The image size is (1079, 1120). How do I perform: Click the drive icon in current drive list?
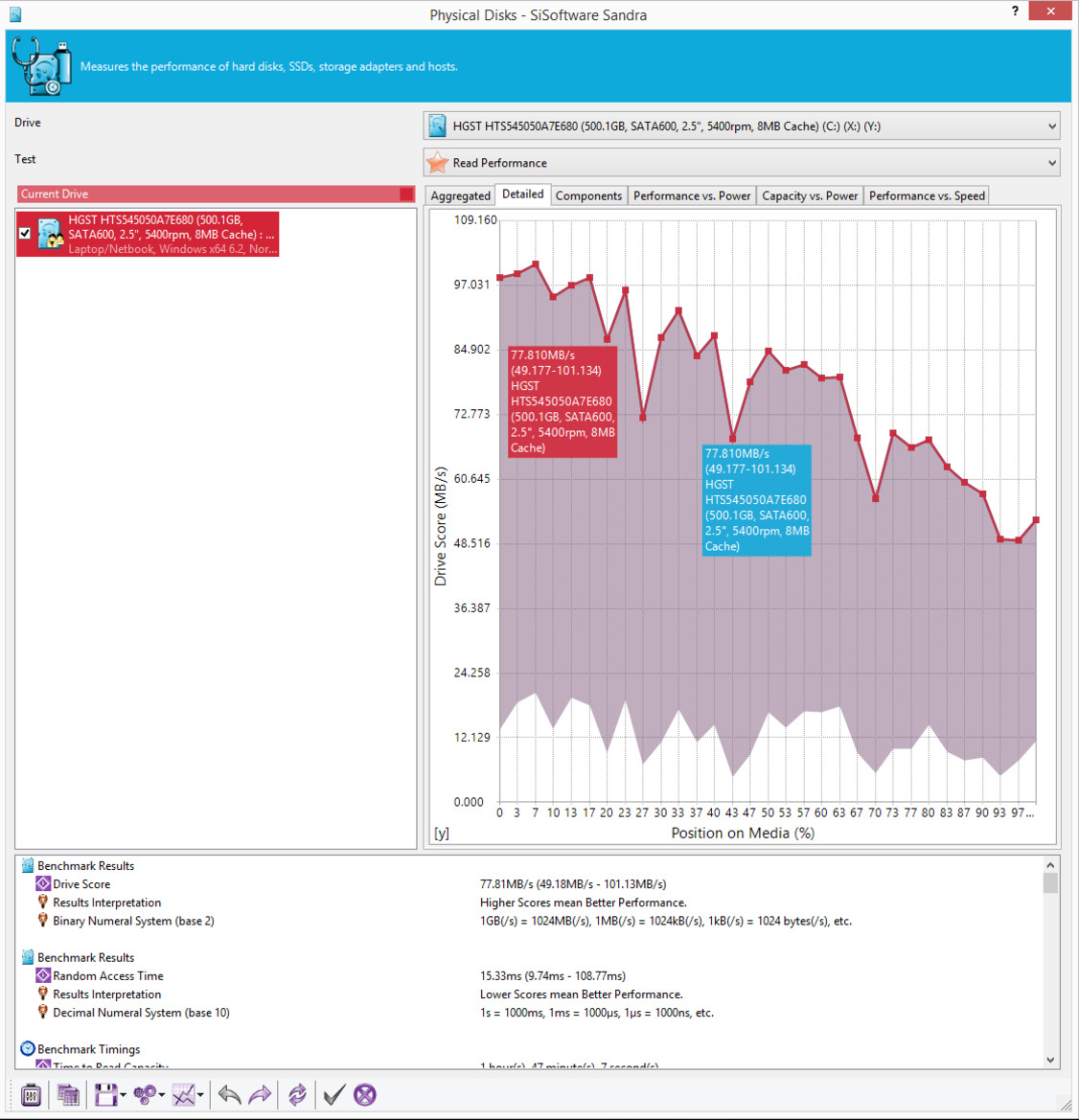(50, 235)
